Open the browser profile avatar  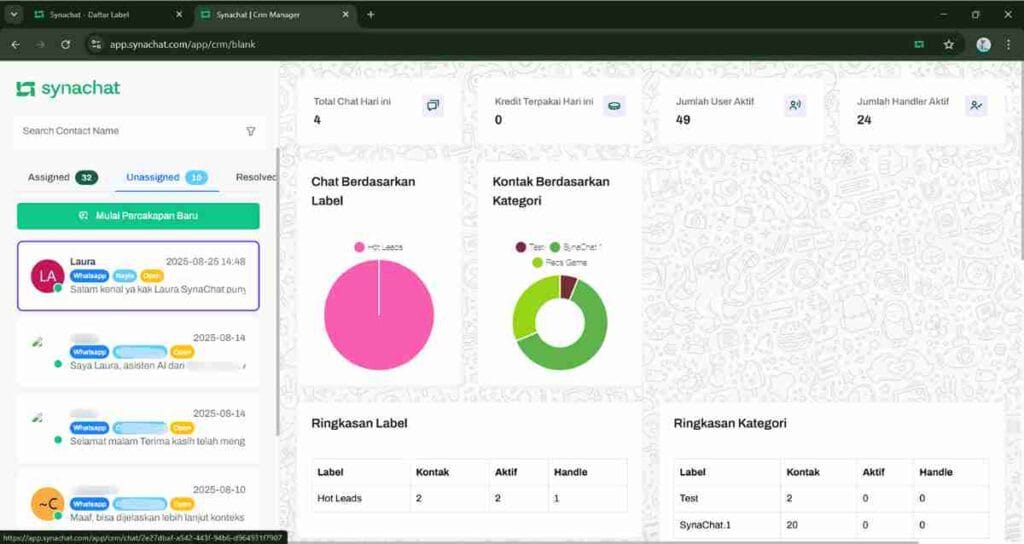(x=983, y=44)
